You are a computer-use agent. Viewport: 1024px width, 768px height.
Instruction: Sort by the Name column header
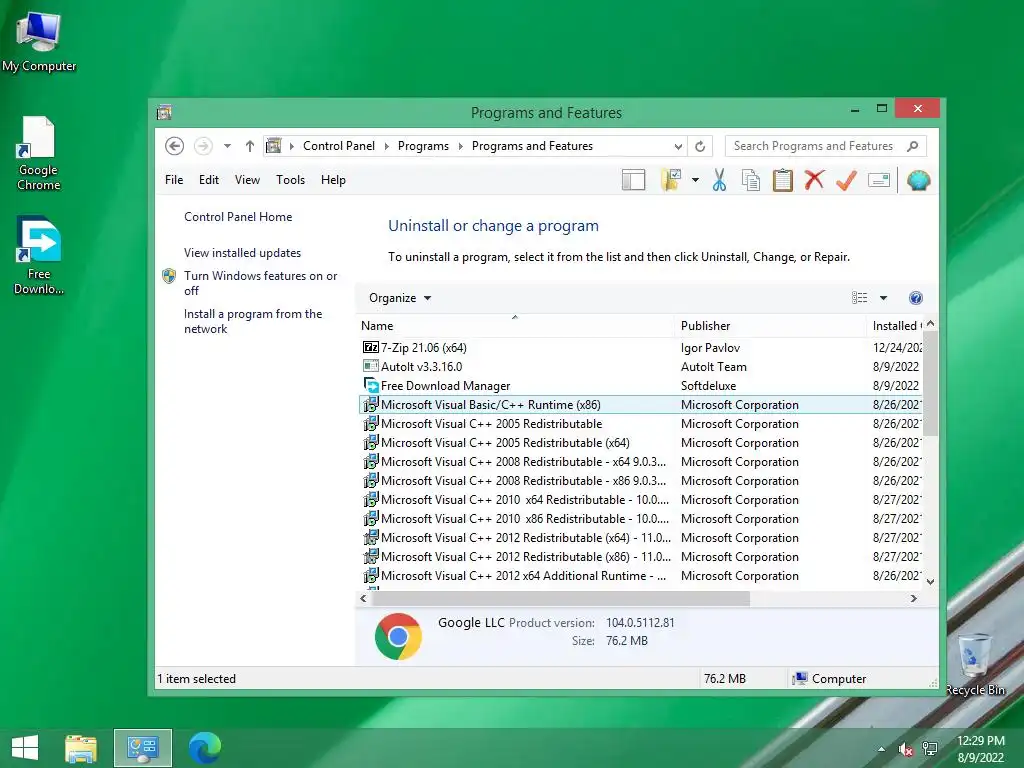tap(515, 326)
